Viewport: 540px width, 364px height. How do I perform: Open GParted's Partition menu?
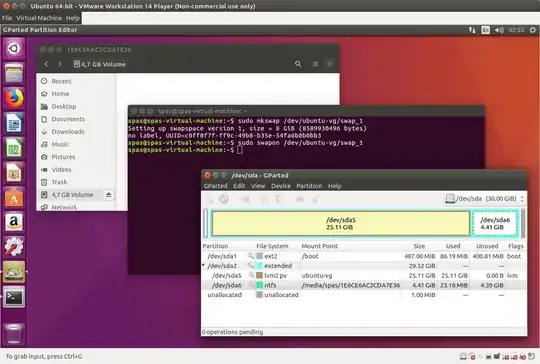(309, 186)
